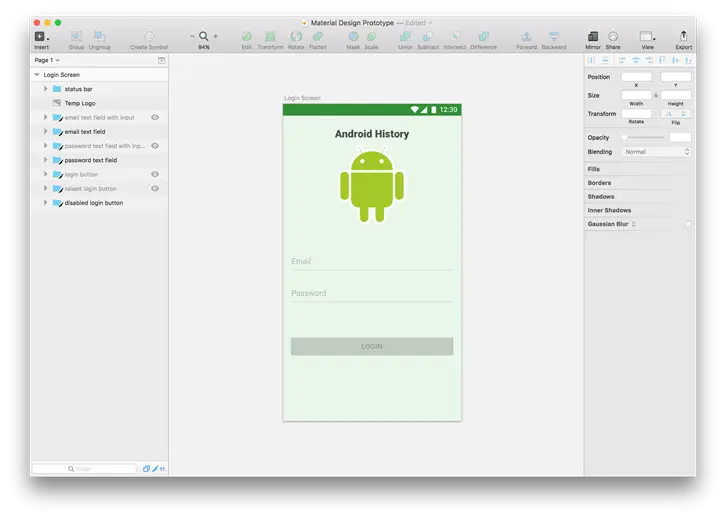The image size is (726, 519).
Task: Show the login button layer
Action: point(155,175)
